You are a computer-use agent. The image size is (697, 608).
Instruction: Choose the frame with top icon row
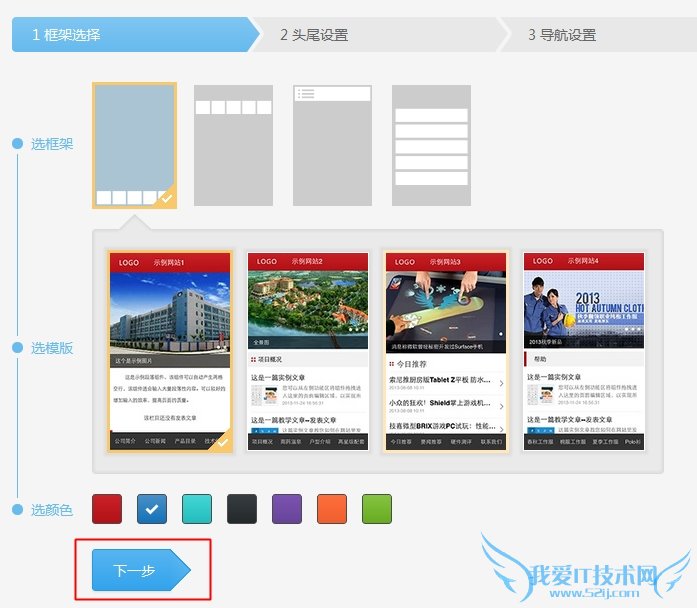click(x=233, y=145)
